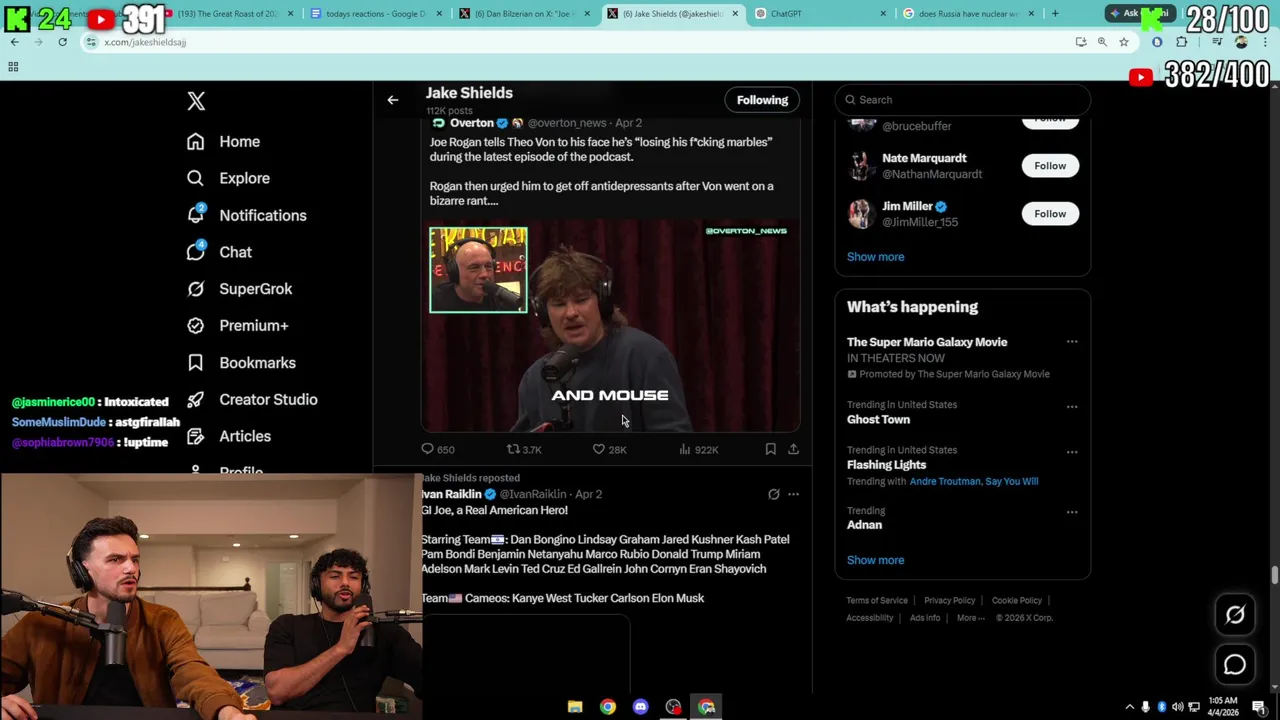The width and height of the screenshot is (1280, 720).
Task: Toggle system volume icon in tray
Action: click(x=1176, y=707)
